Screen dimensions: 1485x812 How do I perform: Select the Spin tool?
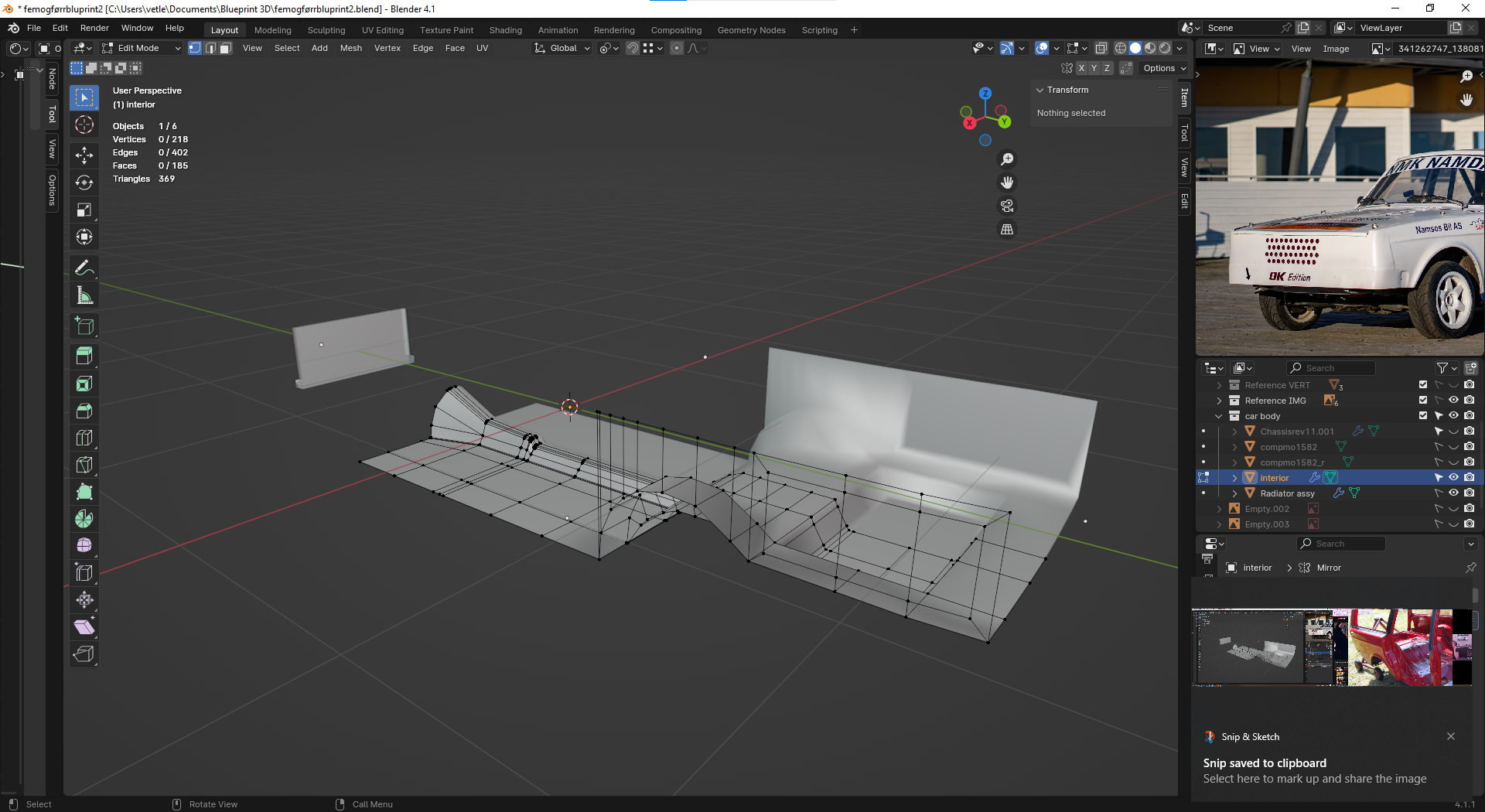(x=84, y=519)
